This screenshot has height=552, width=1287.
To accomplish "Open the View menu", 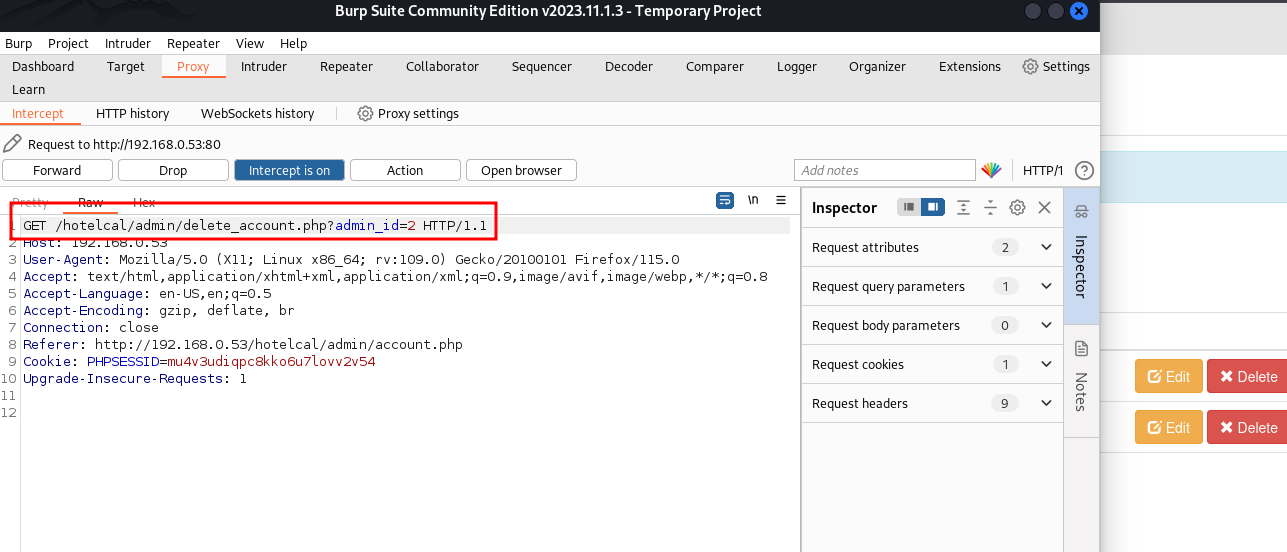I will pyautogui.click(x=250, y=43).
